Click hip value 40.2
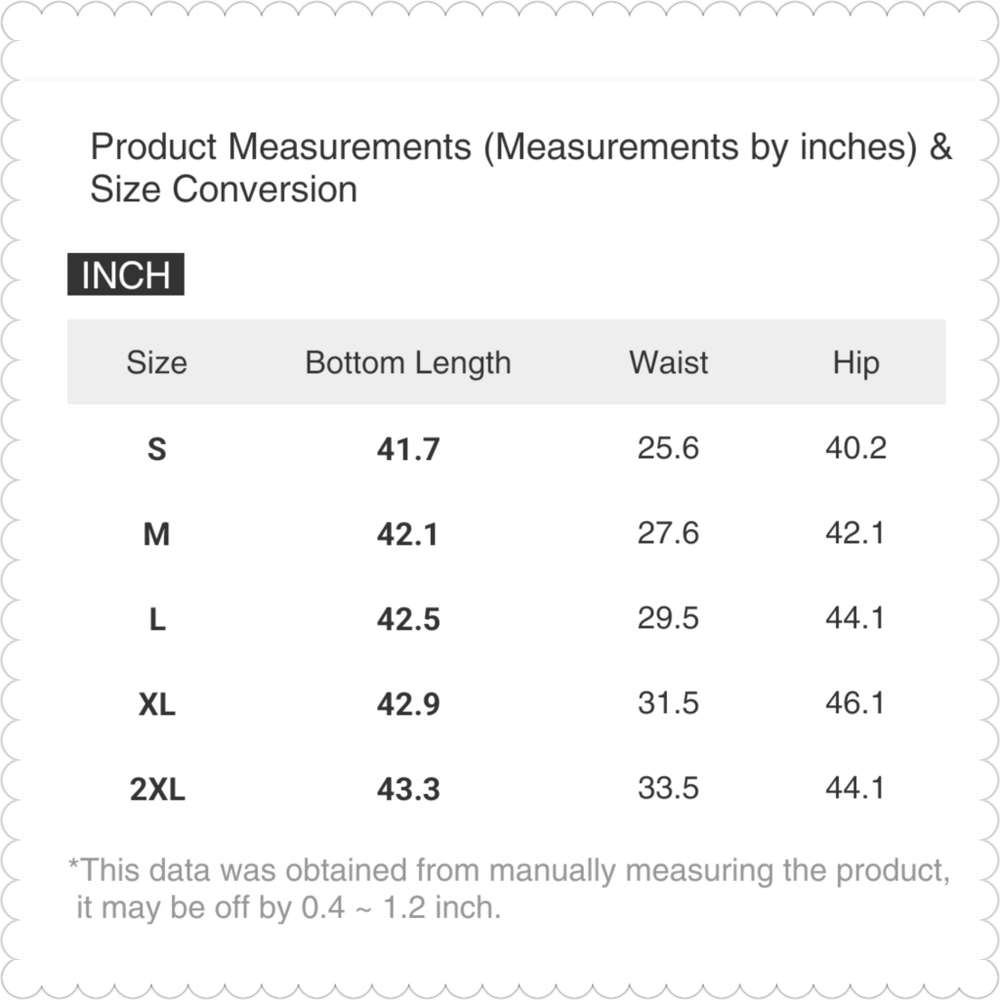 (x=856, y=448)
